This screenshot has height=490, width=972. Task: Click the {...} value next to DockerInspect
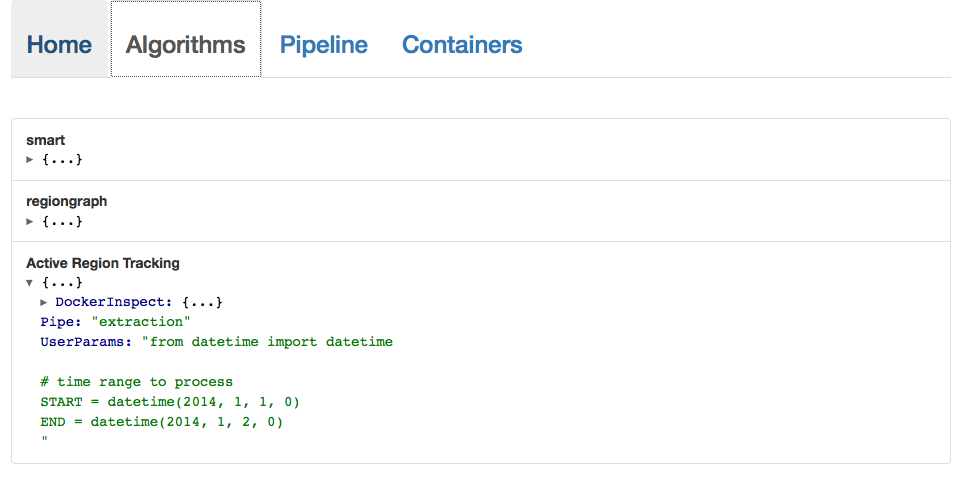(x=202, y=302)
